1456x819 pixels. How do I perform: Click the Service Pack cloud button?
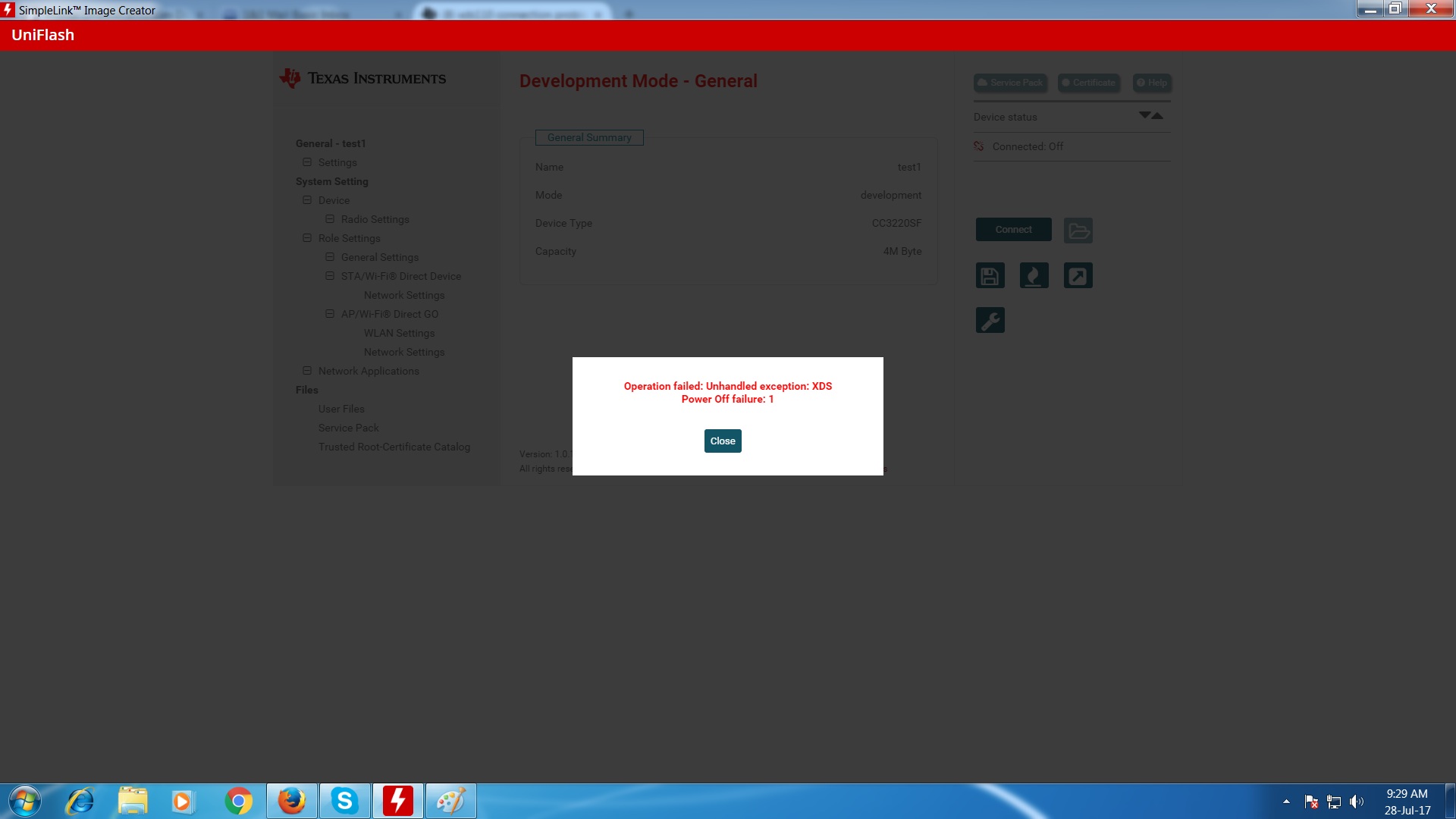1010,83
